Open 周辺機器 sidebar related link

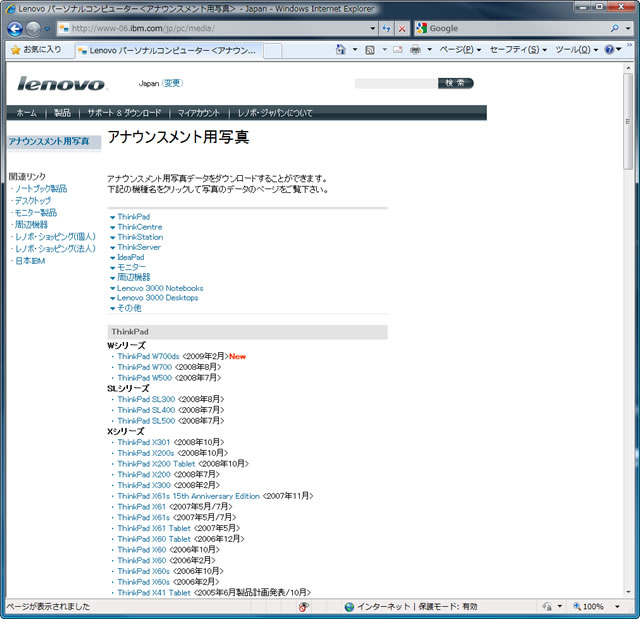tap(31, 224)
